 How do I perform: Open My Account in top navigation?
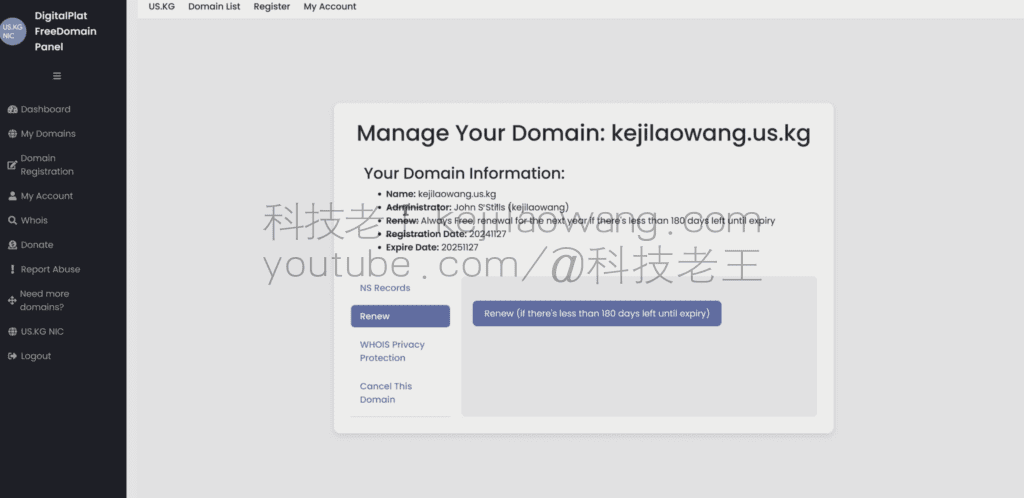[x=330, y=7]
